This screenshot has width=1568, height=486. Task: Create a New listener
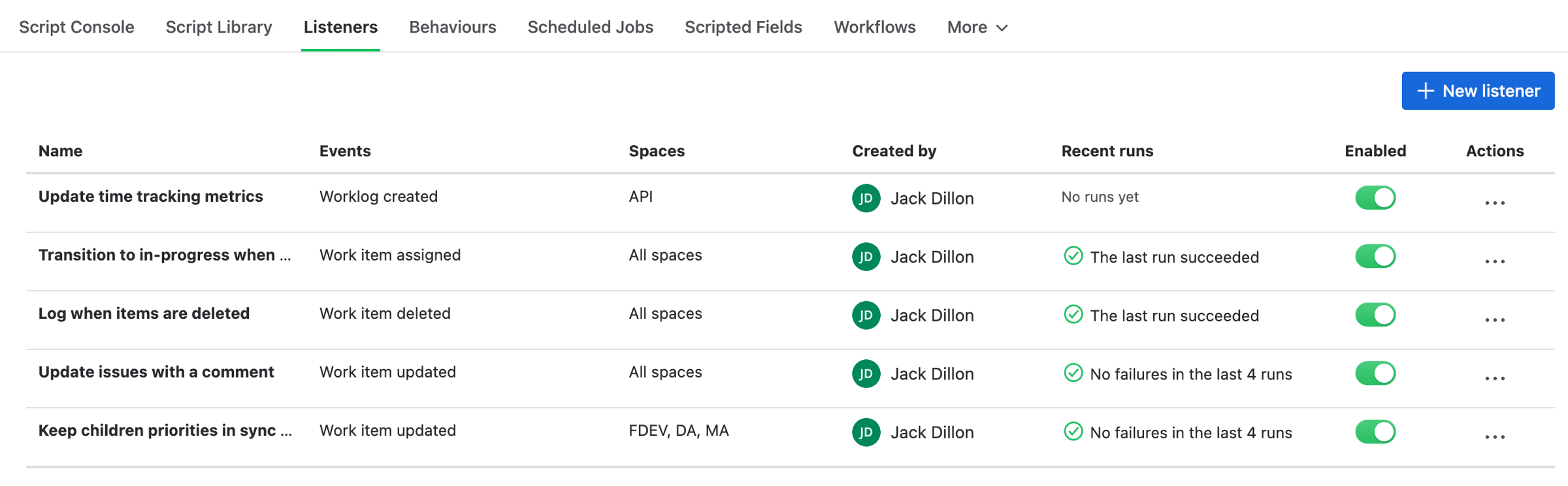pyautogui.click(x=1478, y=91)
